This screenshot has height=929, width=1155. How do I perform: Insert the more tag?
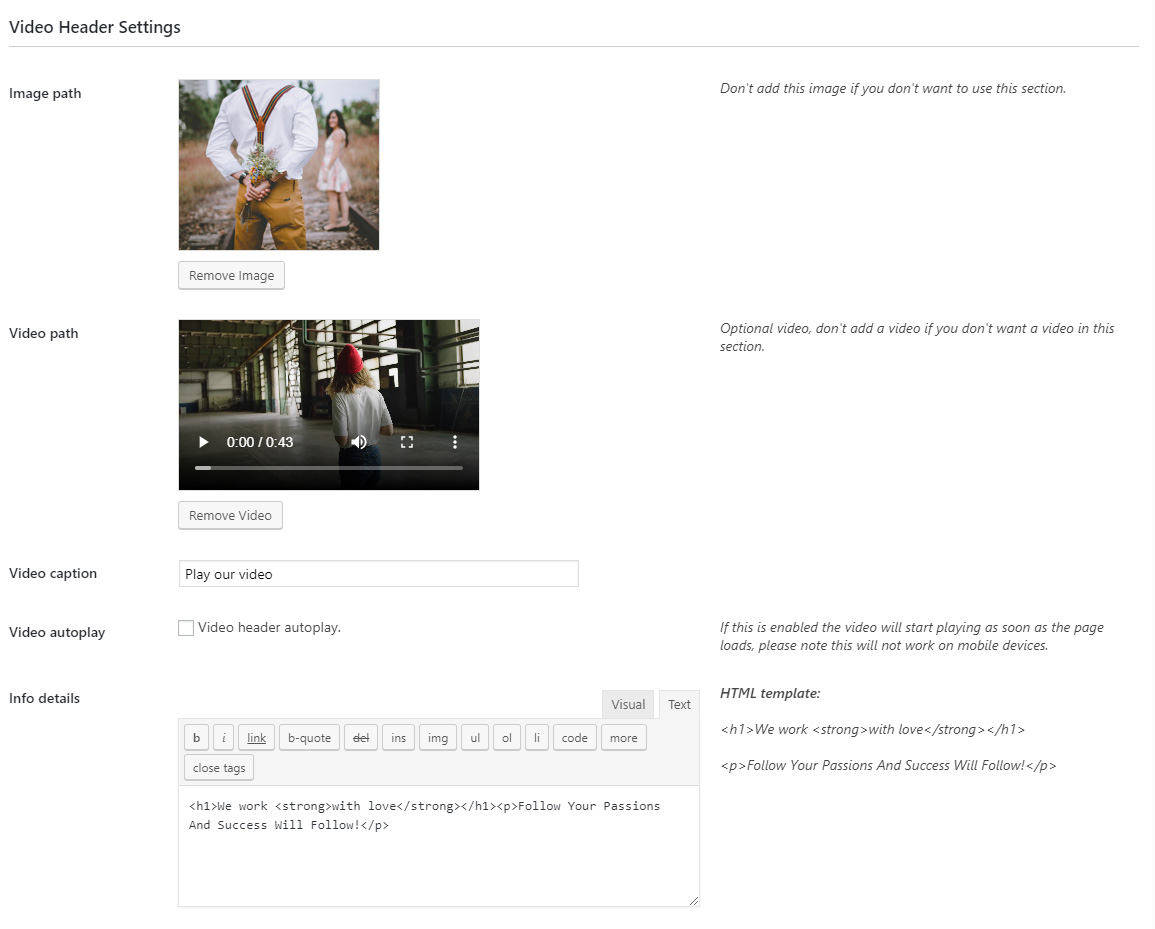tap(623, 737)
